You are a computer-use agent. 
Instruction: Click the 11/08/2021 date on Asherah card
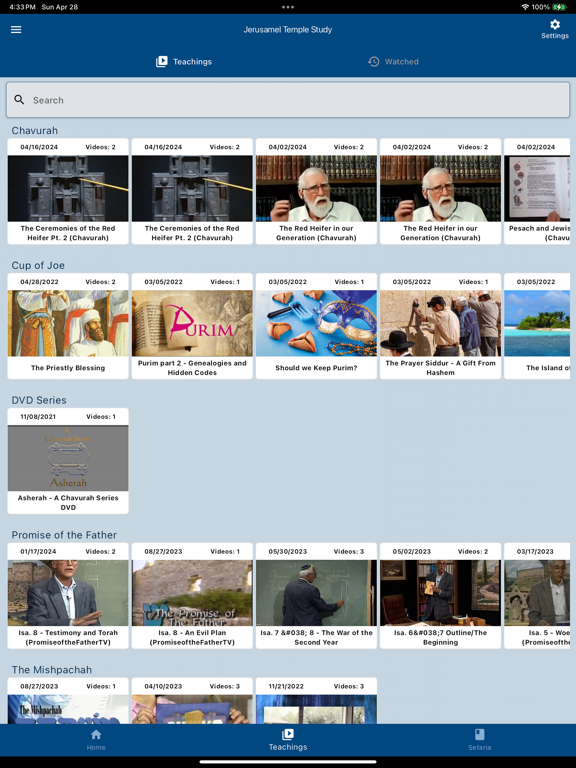38,417
